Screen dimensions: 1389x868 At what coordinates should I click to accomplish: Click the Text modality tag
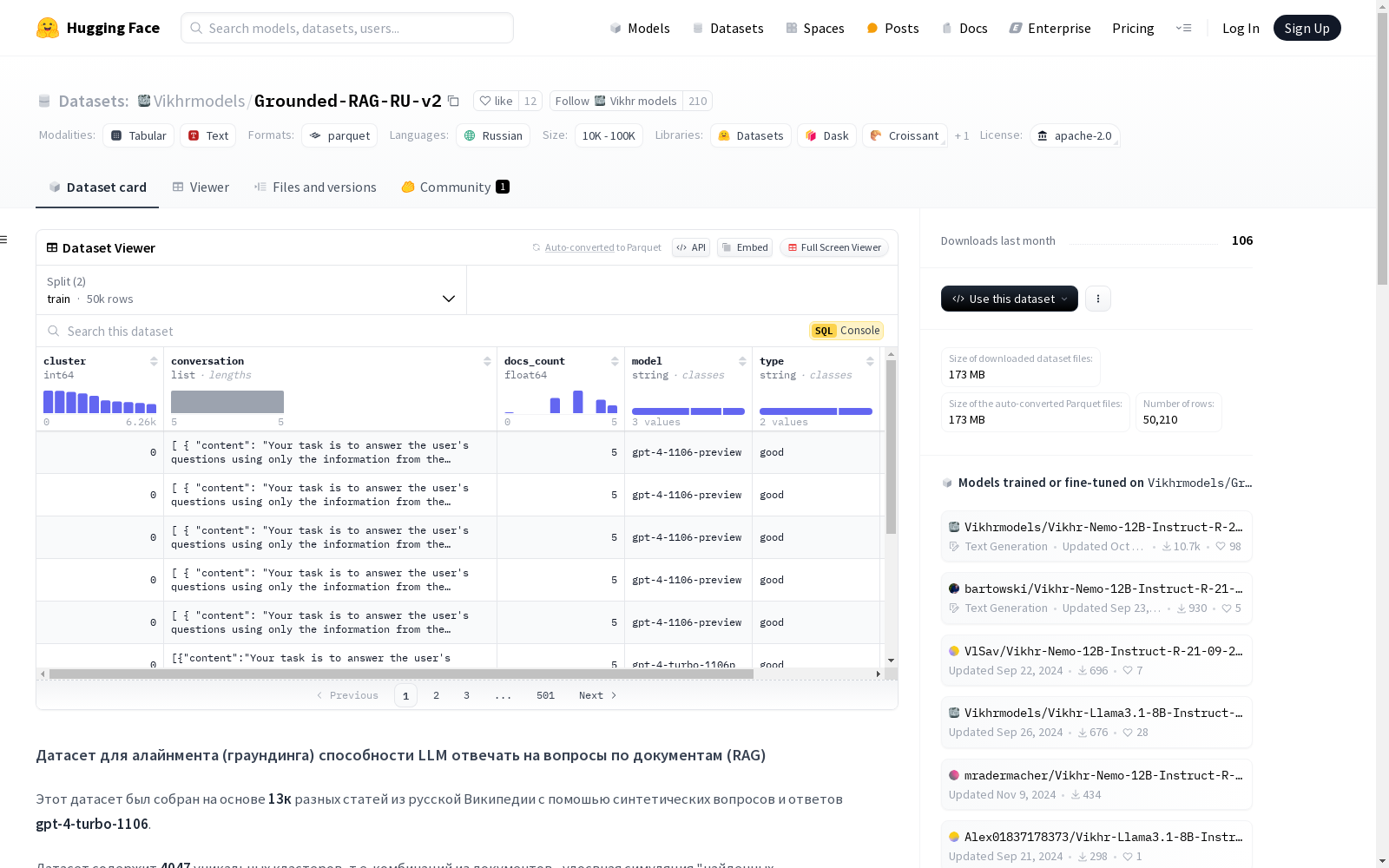pyautogui.click(x=208, y=135)
